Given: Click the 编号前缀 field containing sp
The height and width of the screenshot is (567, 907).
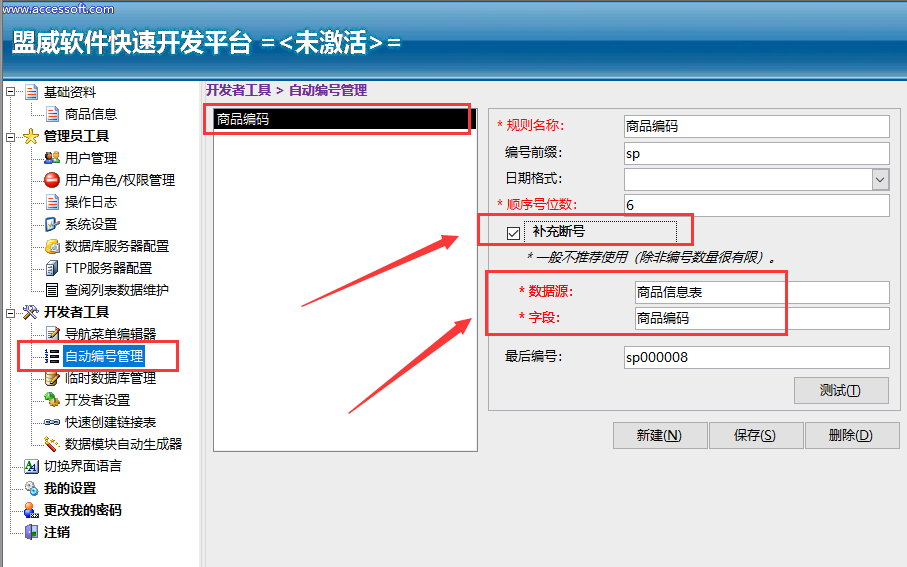Looking at the screenshot, I should (x=757, y=153).
